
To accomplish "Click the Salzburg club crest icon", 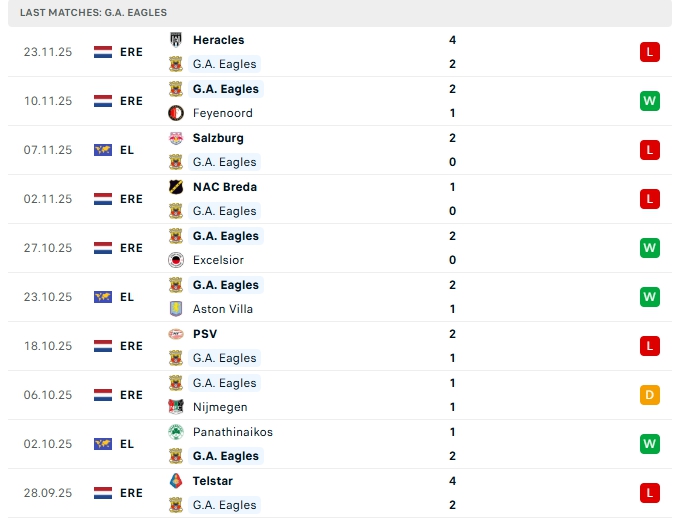I will click(176, 138).
